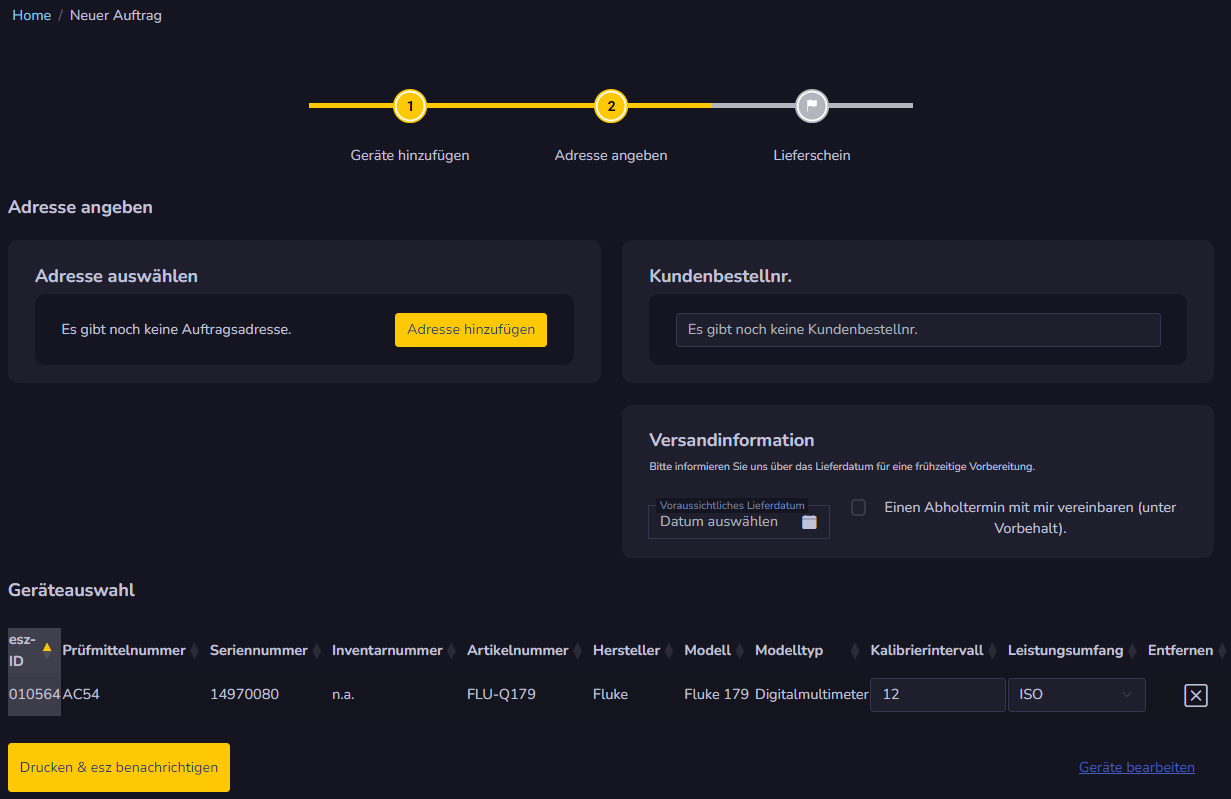
Task: Enable the Abholtermin vereinbaren checkbox
Action: click(858, 508)
